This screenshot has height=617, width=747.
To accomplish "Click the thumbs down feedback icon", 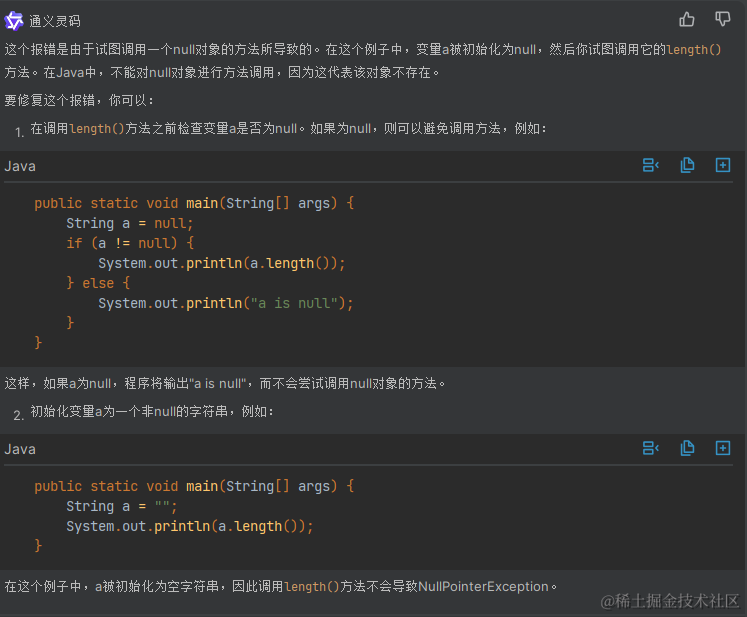I will [x=723, y=20].
